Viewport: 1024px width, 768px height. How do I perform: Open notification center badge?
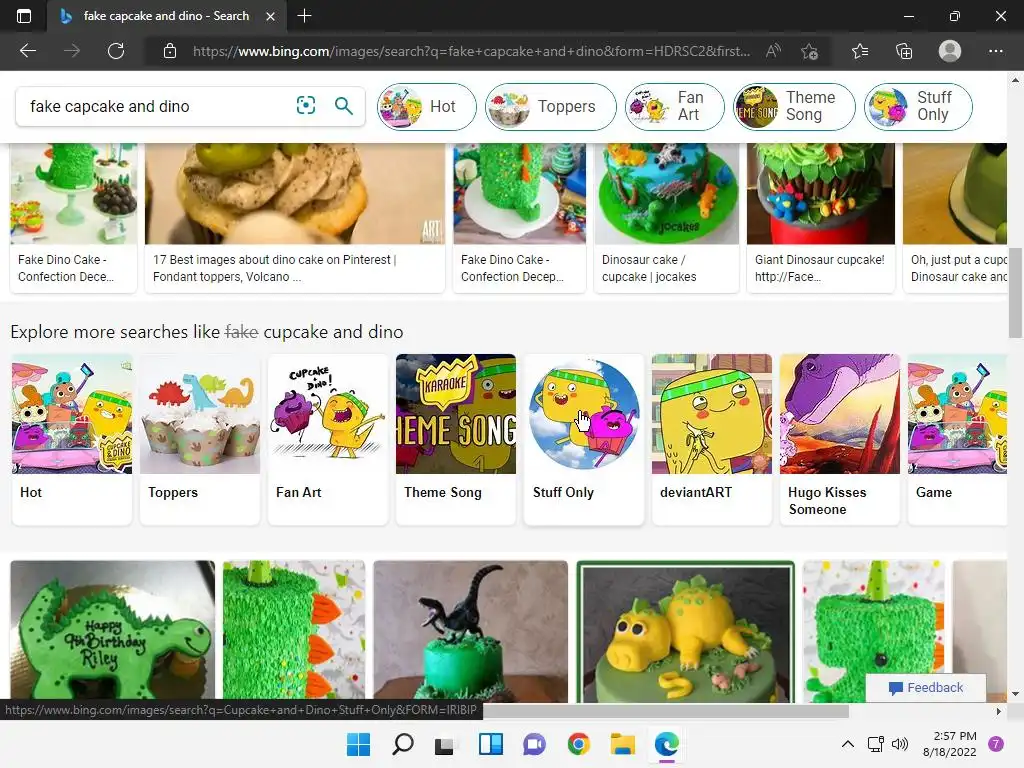[x=995, y=744]
